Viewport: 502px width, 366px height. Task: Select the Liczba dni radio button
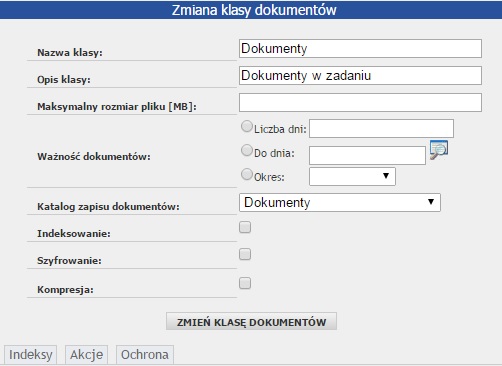point(247,126)
